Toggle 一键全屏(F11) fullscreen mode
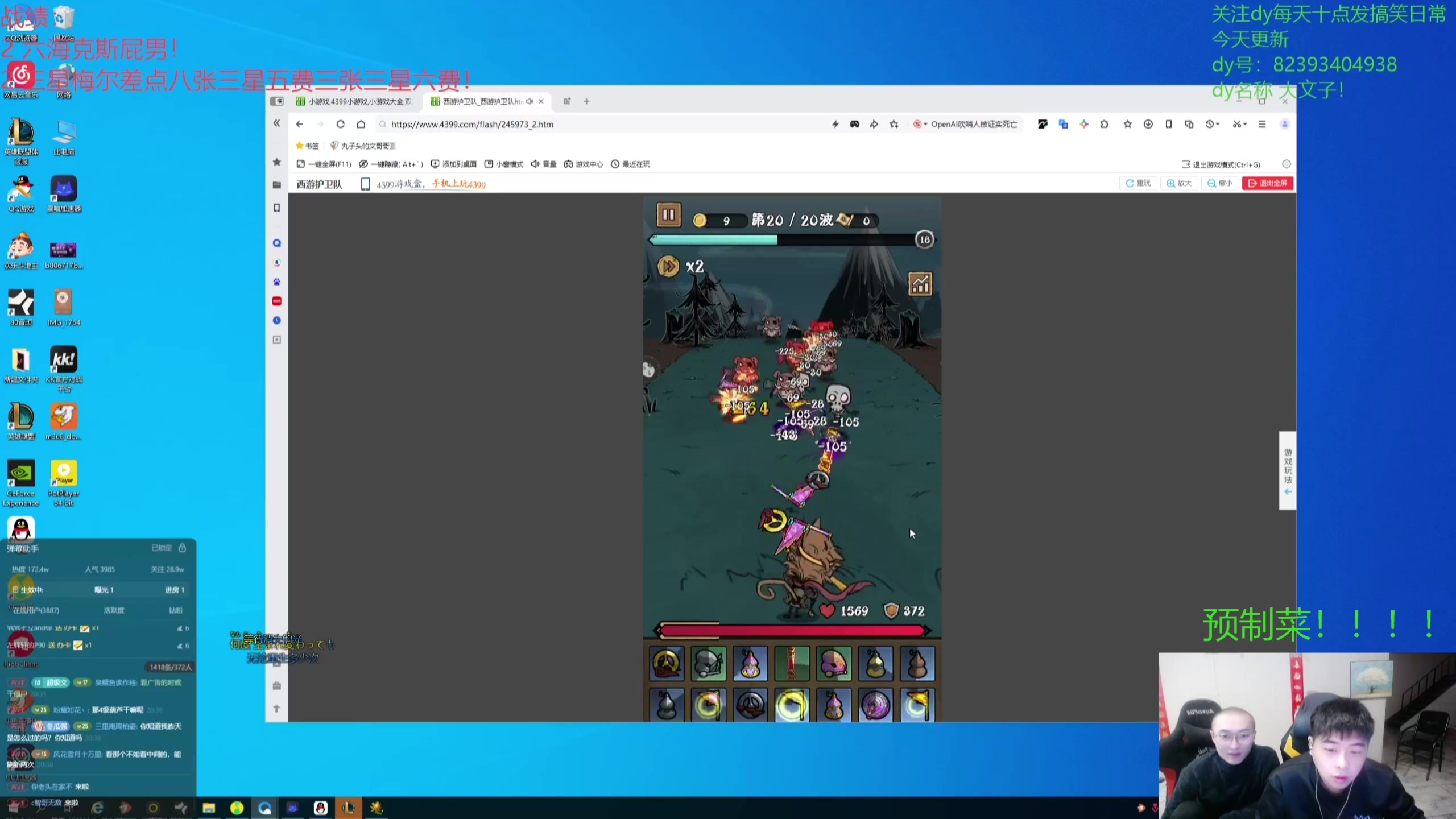Viewport: 1456px width, 819px height. (x=324, y=164)
